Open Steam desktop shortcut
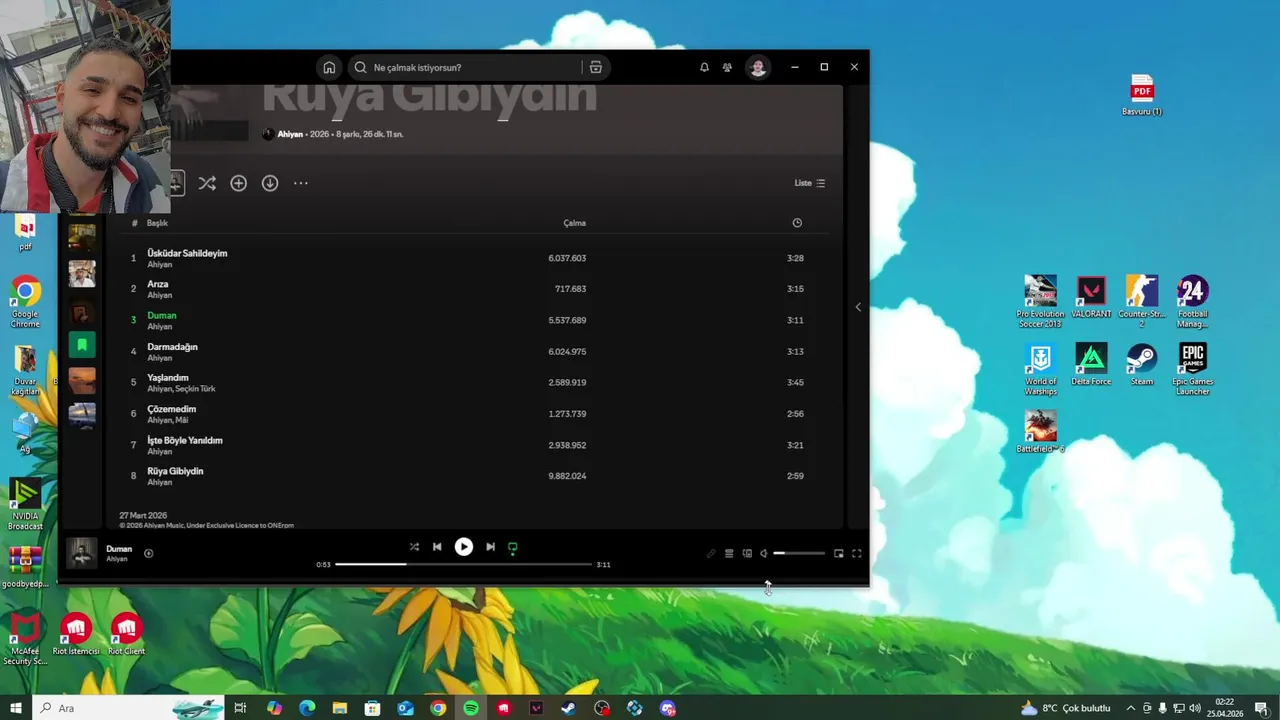The width and height of the screenshot is (1280, 720). tap(1142, 365)
